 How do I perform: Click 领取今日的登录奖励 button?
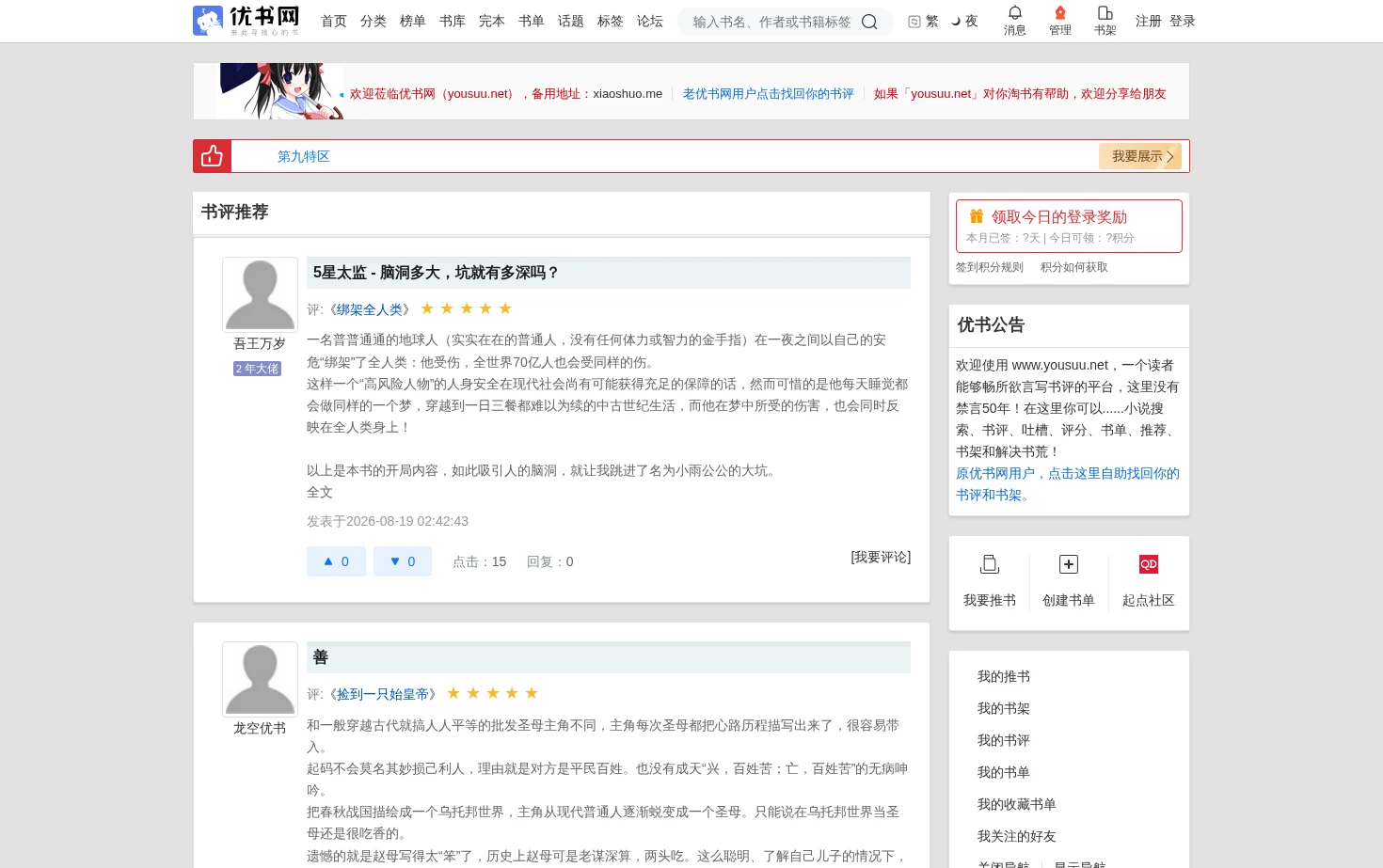pyautogui.click(x=1069, y=226)
